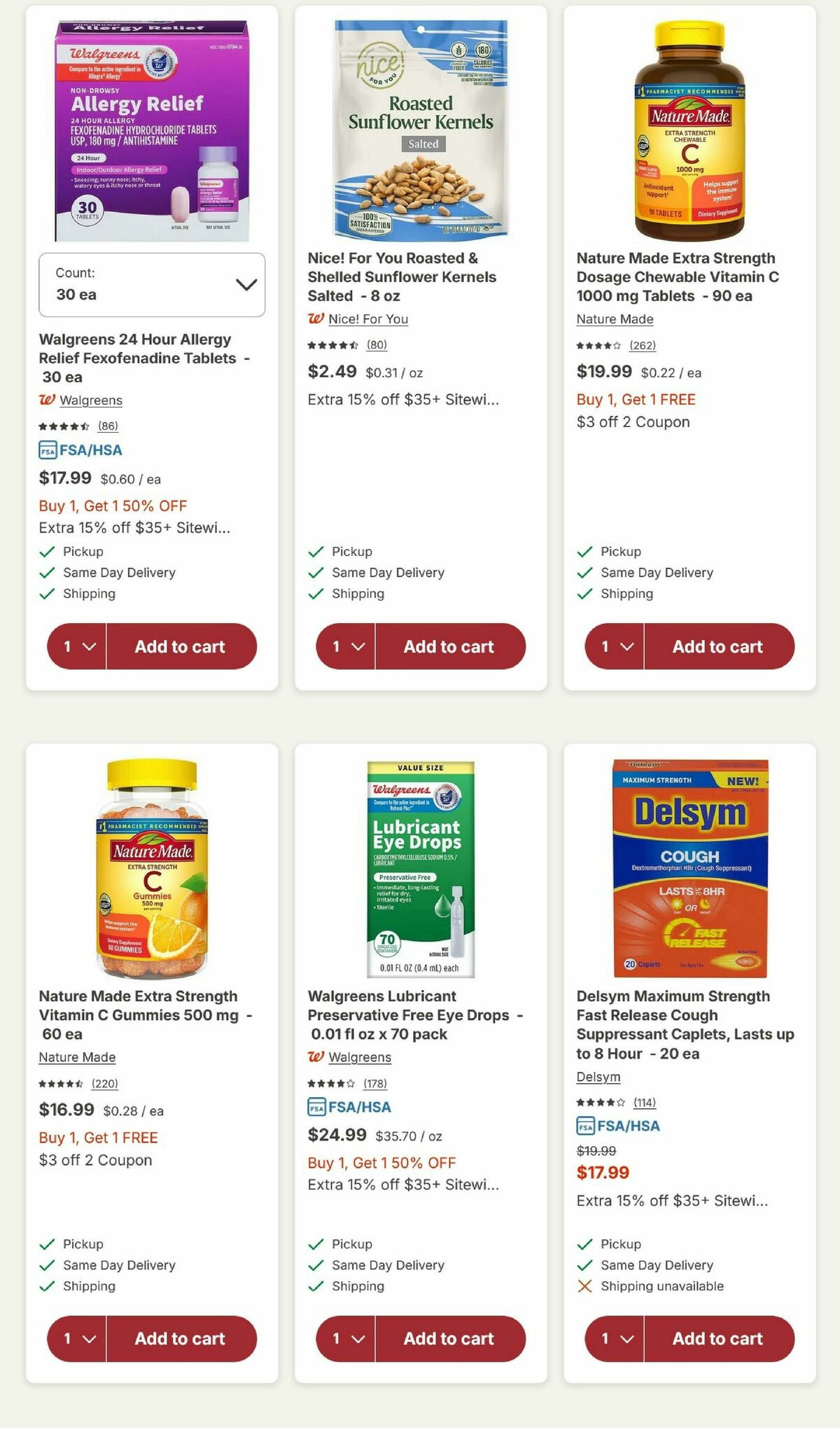840x1429 pixels.
Task: Add Roasted Sunflower Kernels to cart
Action: 450,646
